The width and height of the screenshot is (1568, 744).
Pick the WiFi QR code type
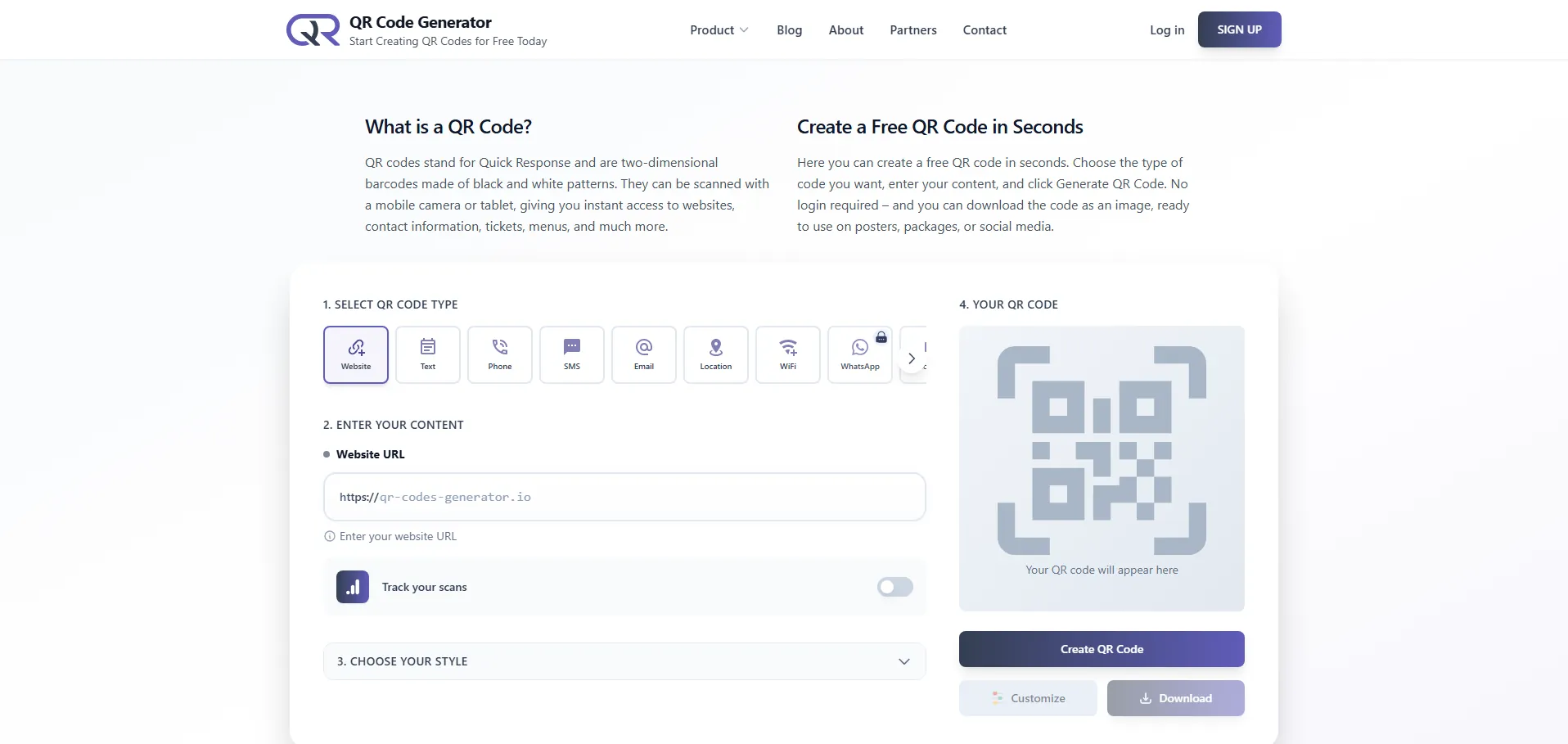tap(788, 354)
